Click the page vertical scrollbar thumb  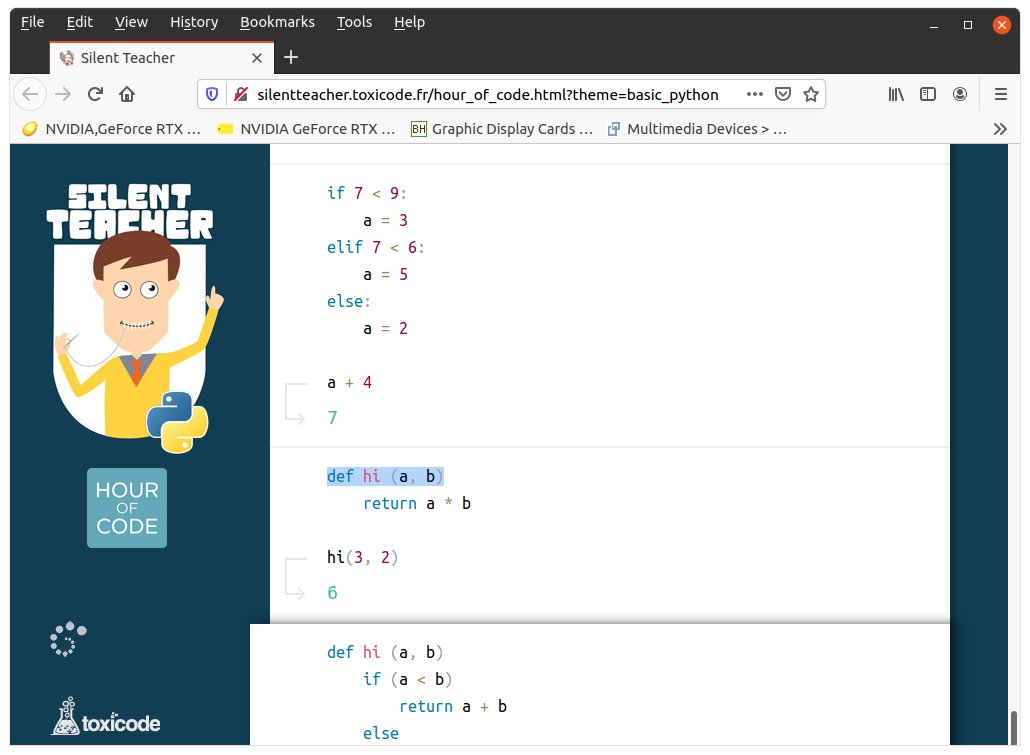click(1014, 727)
